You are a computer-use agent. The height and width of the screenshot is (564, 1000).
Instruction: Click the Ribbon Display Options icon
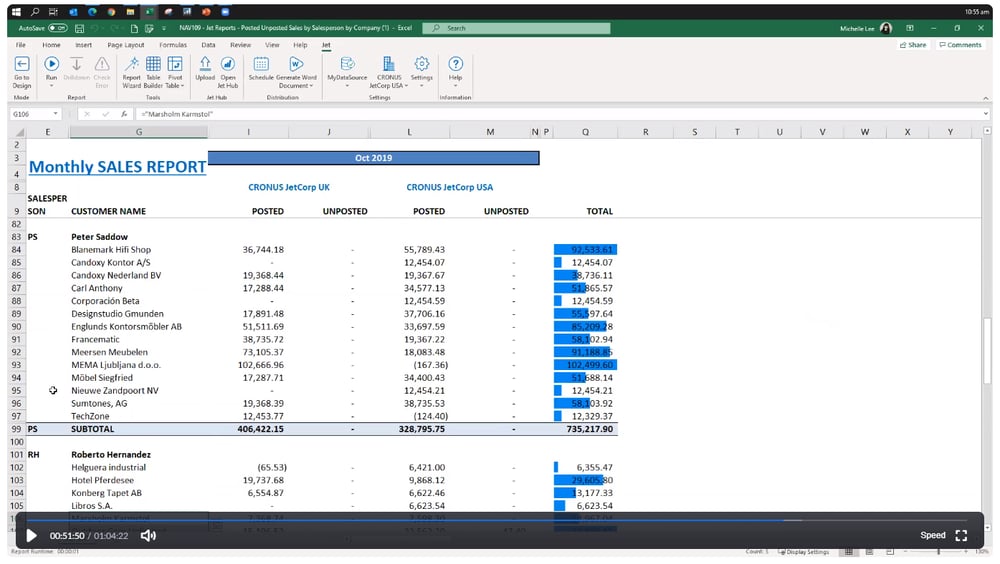coord(910,28)
